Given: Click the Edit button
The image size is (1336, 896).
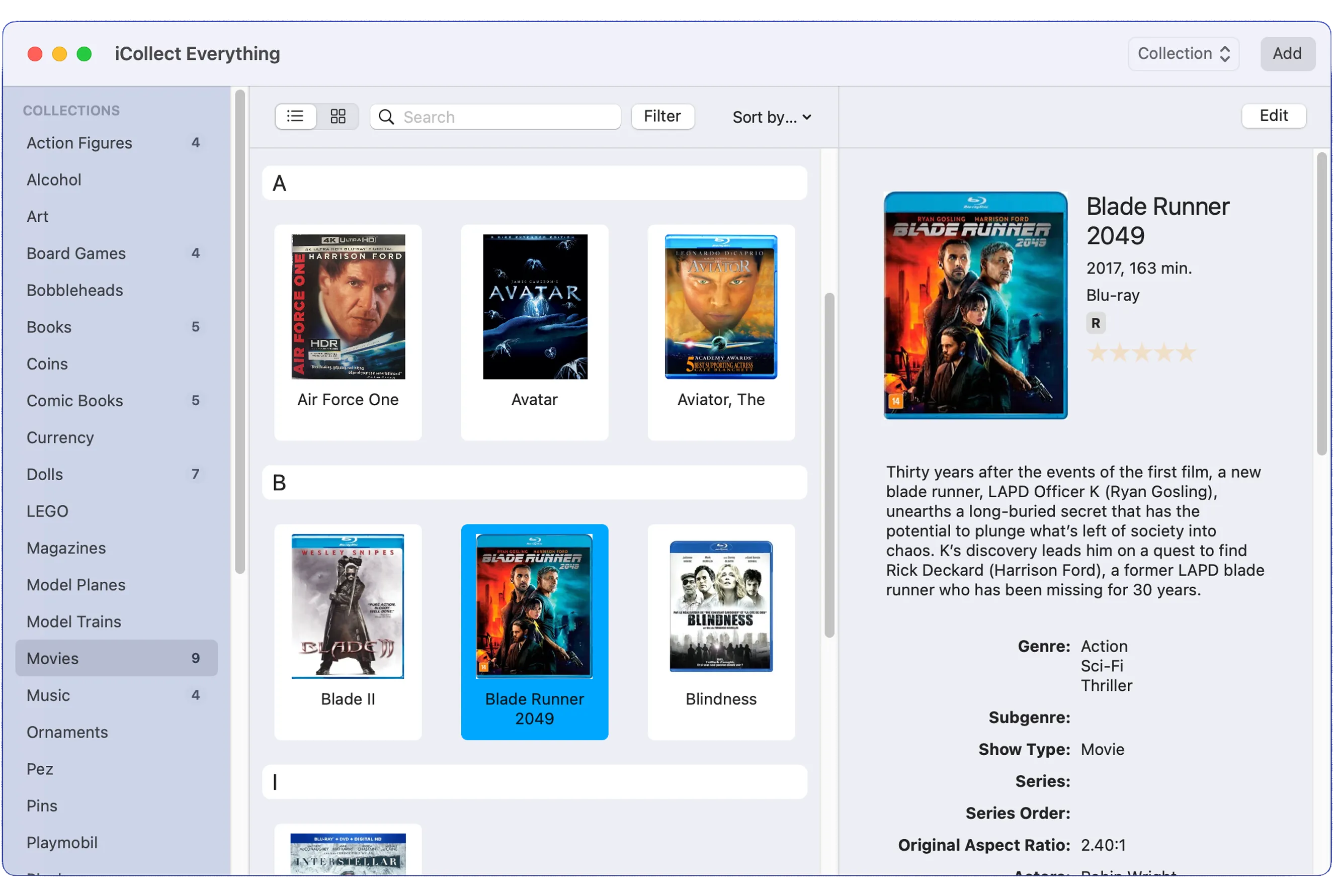Looking at the screenshot, I should [1273, 116].
